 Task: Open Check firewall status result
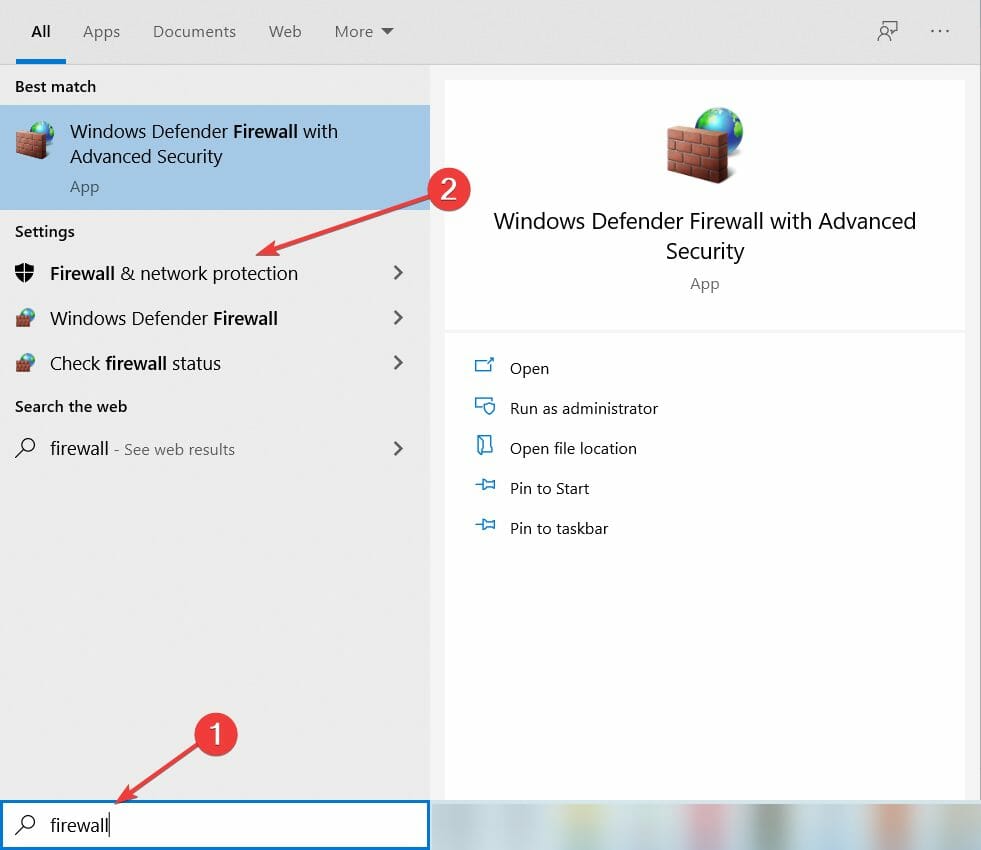(135, 363)
